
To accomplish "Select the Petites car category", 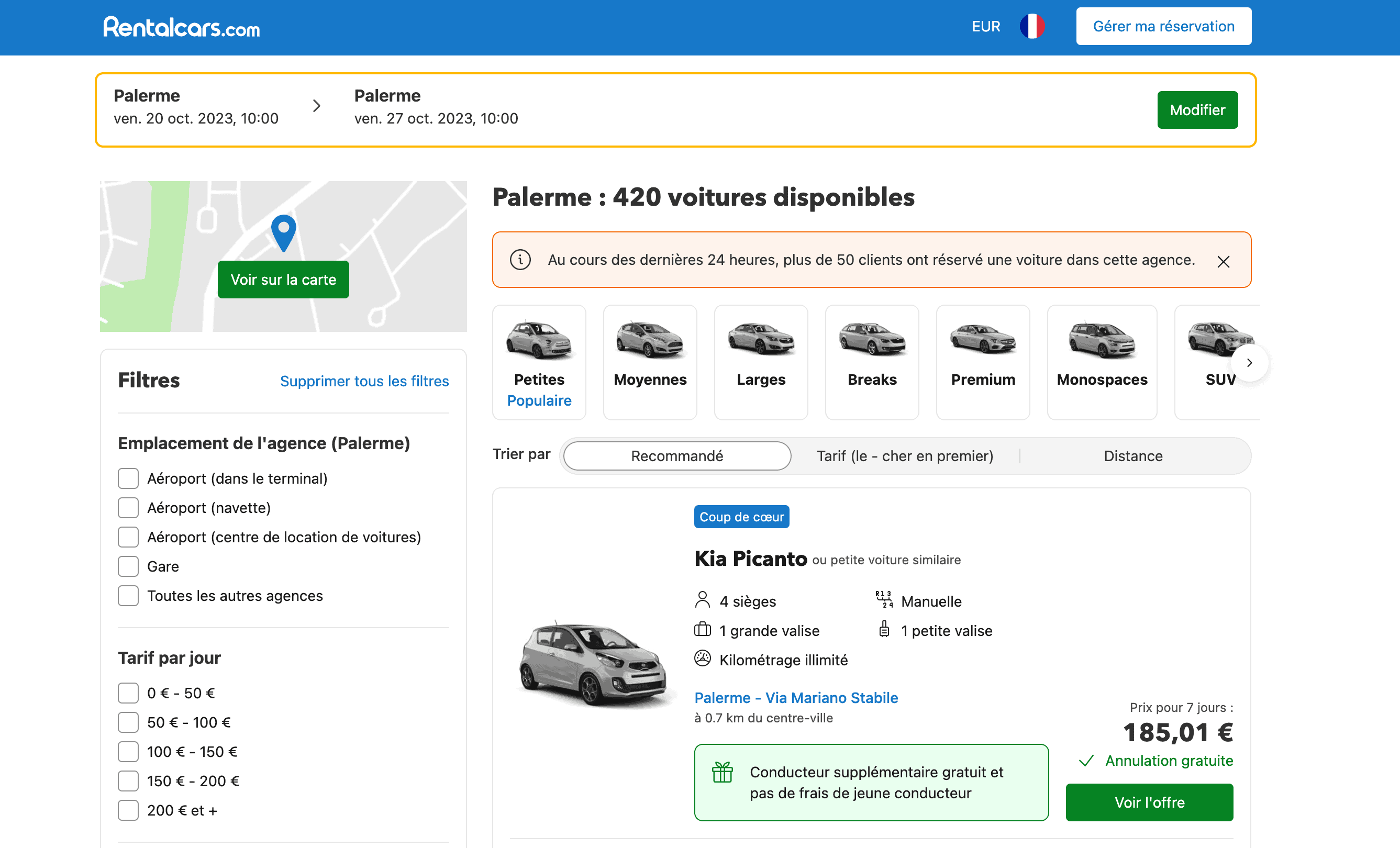I will click(539, 362).
